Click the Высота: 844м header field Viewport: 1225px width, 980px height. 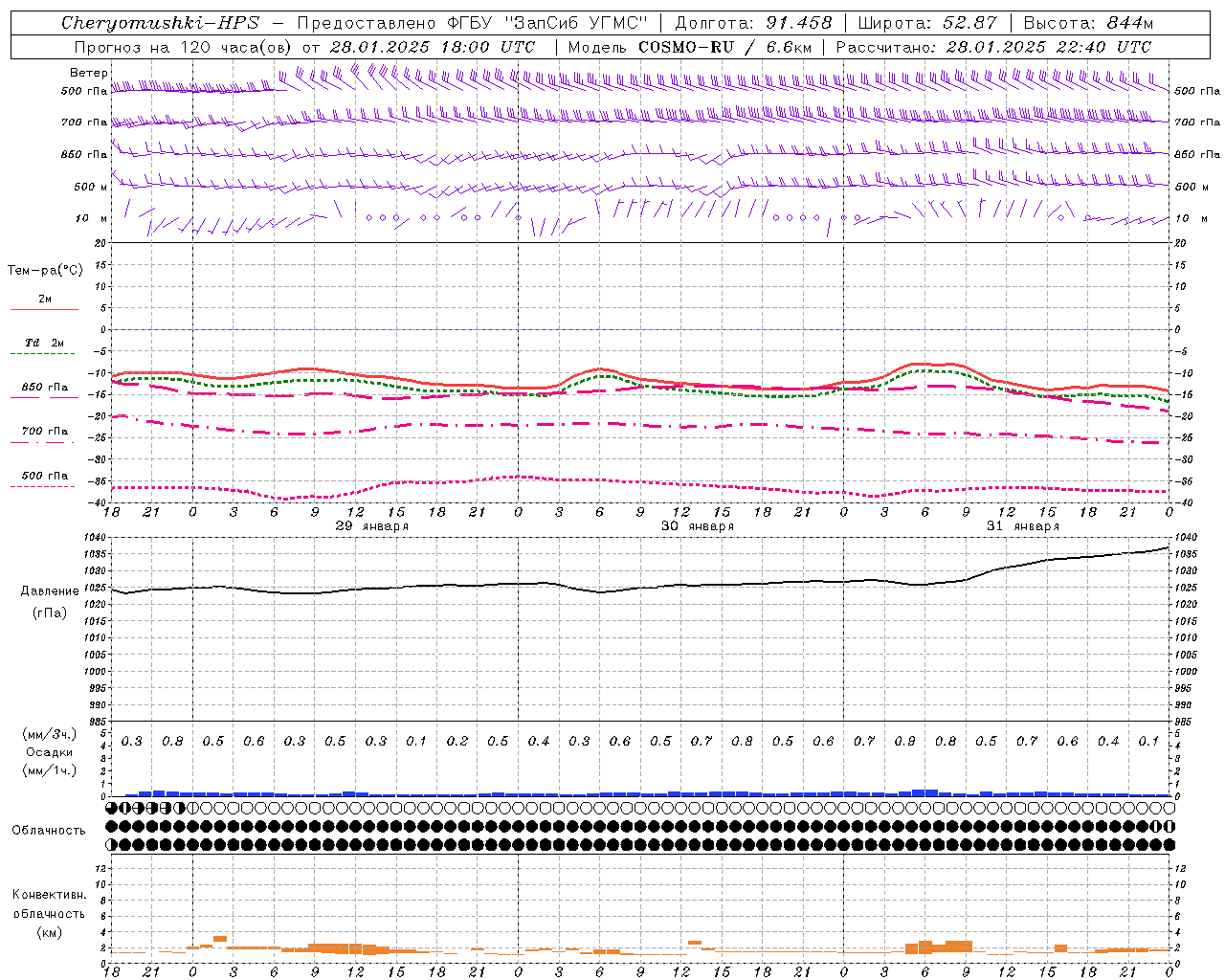coord(1088,23)
